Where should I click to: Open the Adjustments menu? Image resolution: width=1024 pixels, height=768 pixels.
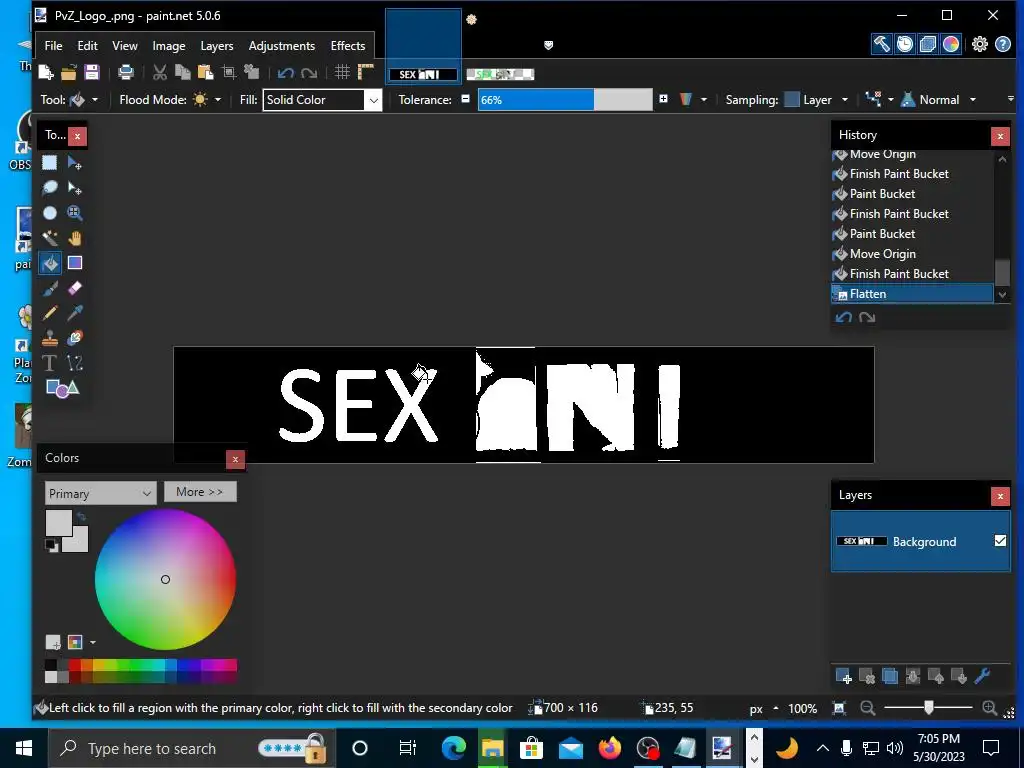[x=281, y=46]
